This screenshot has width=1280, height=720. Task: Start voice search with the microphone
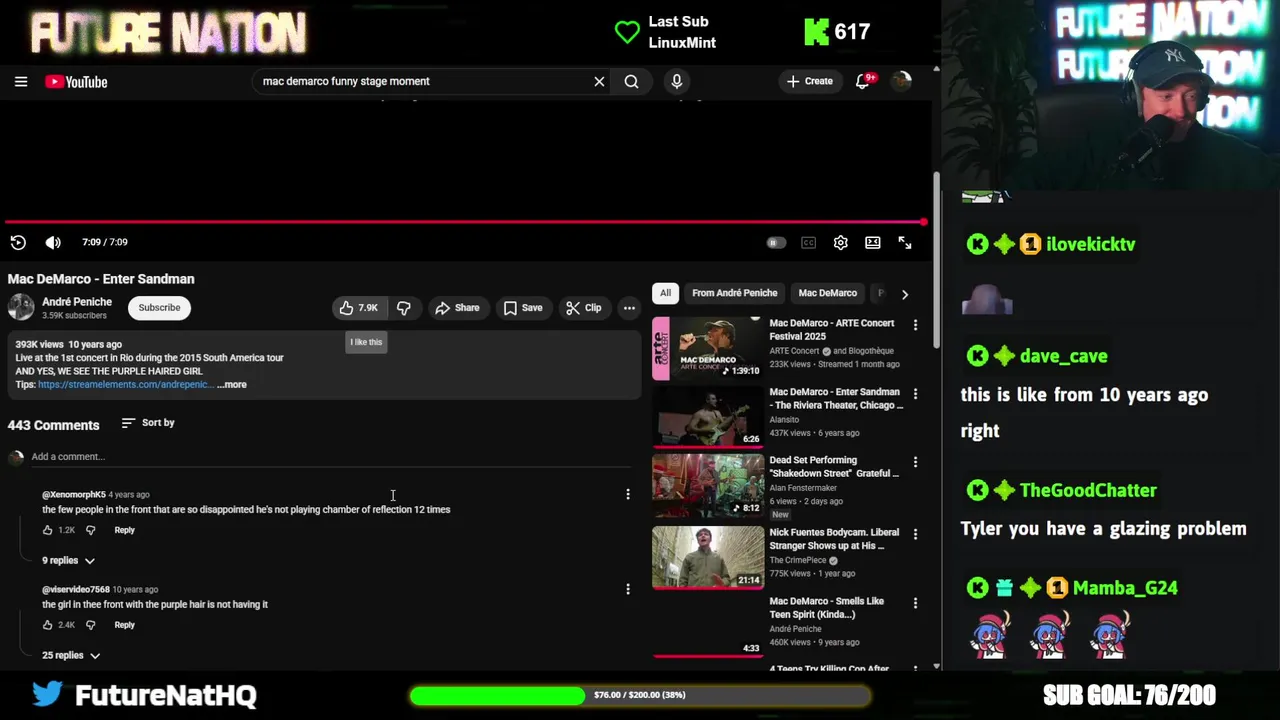(x=677, y=82)
